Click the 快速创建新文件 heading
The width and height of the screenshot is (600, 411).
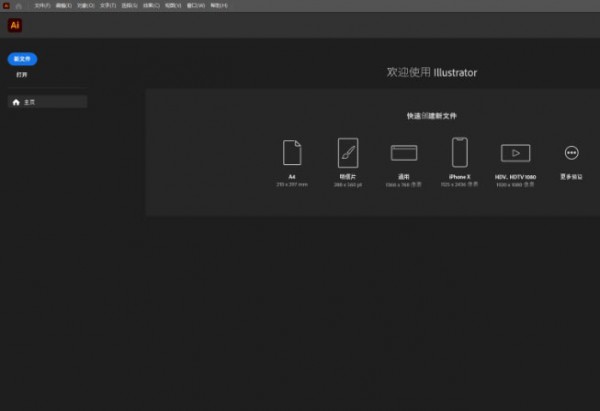[x=432, y=116]
